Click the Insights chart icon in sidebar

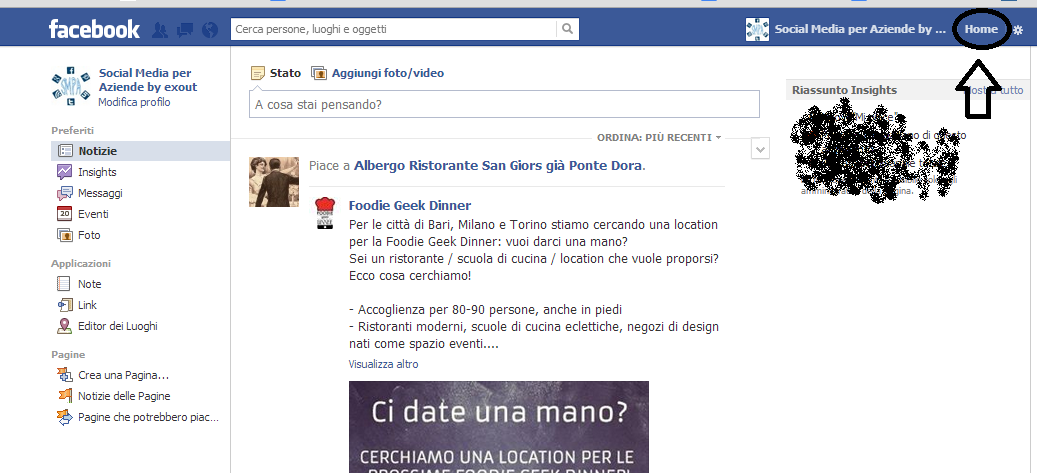(x=65, y=172)
